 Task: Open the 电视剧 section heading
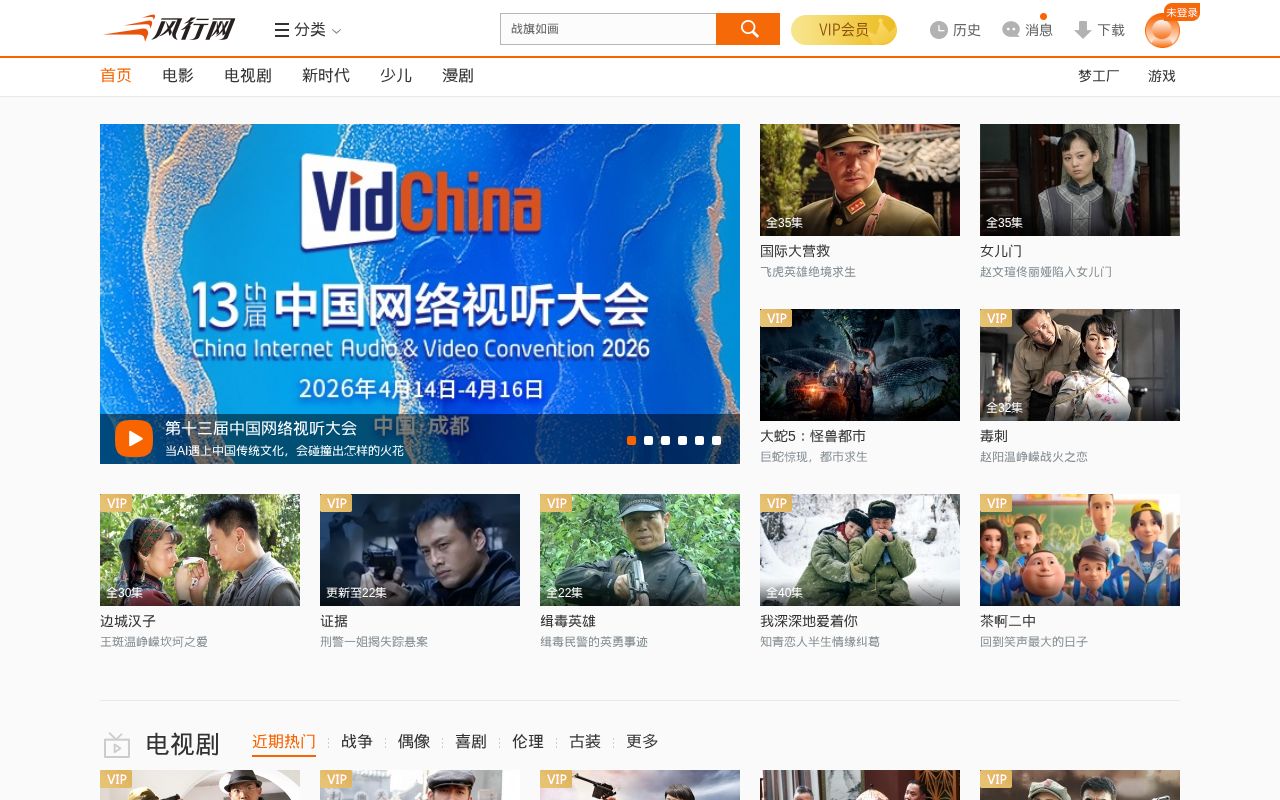(x=182, y=744)
